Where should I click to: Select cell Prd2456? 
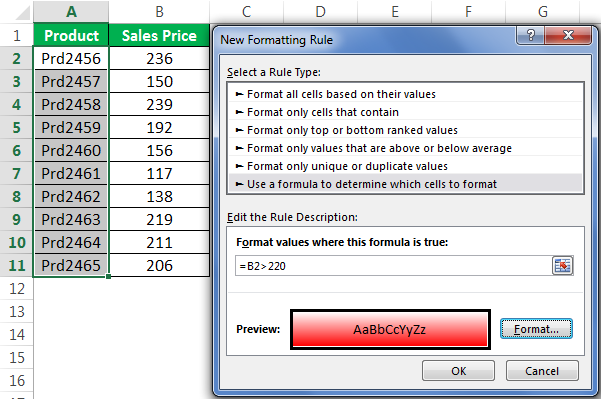pos(71,58)
